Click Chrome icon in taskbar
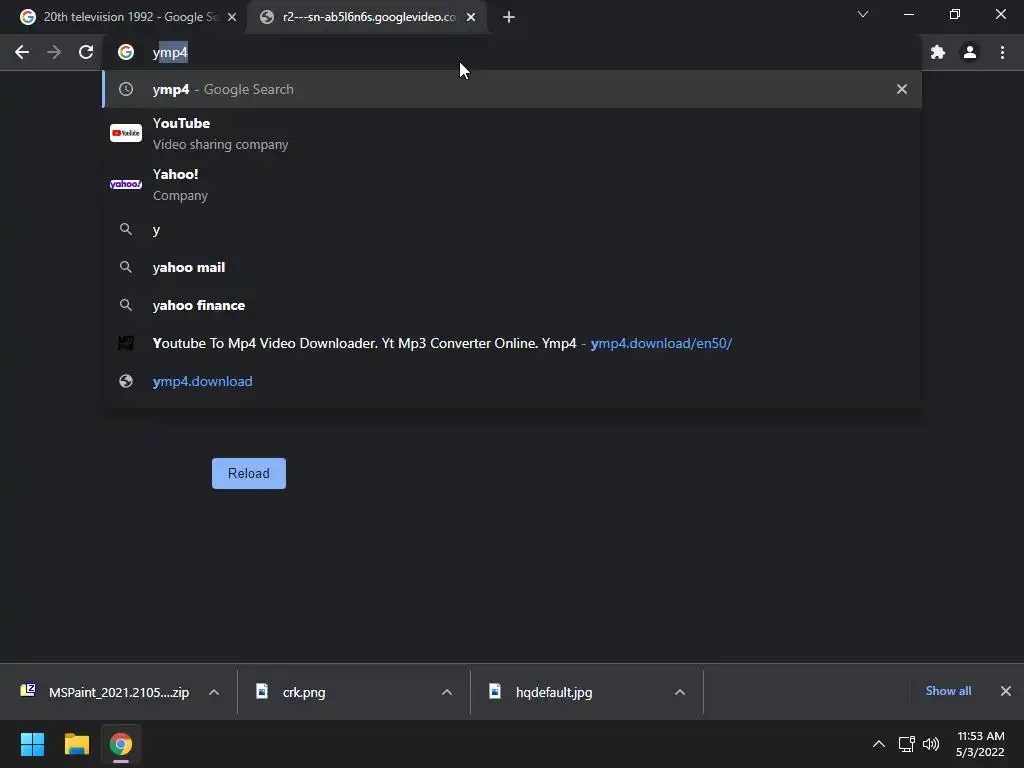The image size is (1024, 768). click(x=121, y=744)
